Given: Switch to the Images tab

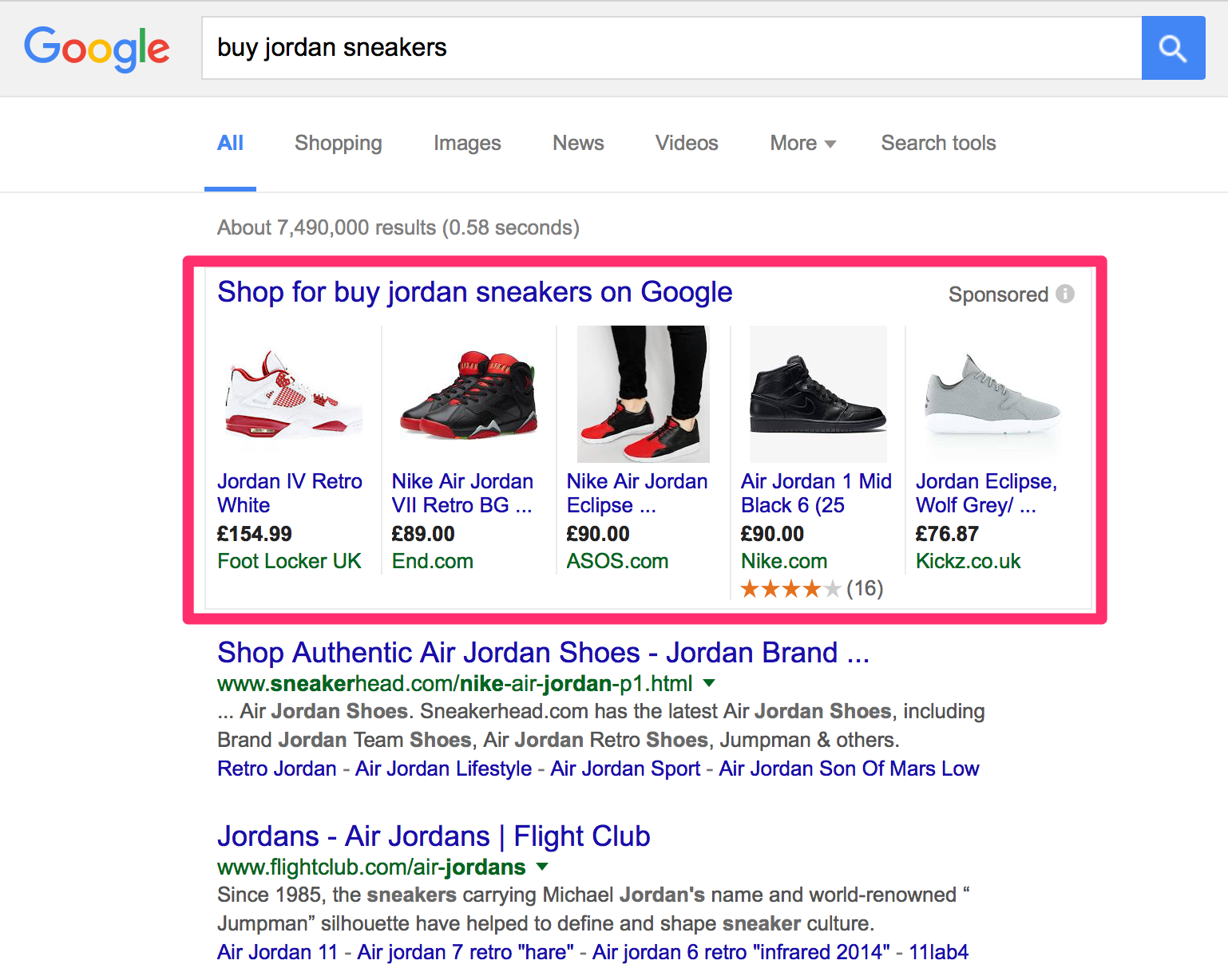Looking at the screenshot, I should click(x=467, y=144).
